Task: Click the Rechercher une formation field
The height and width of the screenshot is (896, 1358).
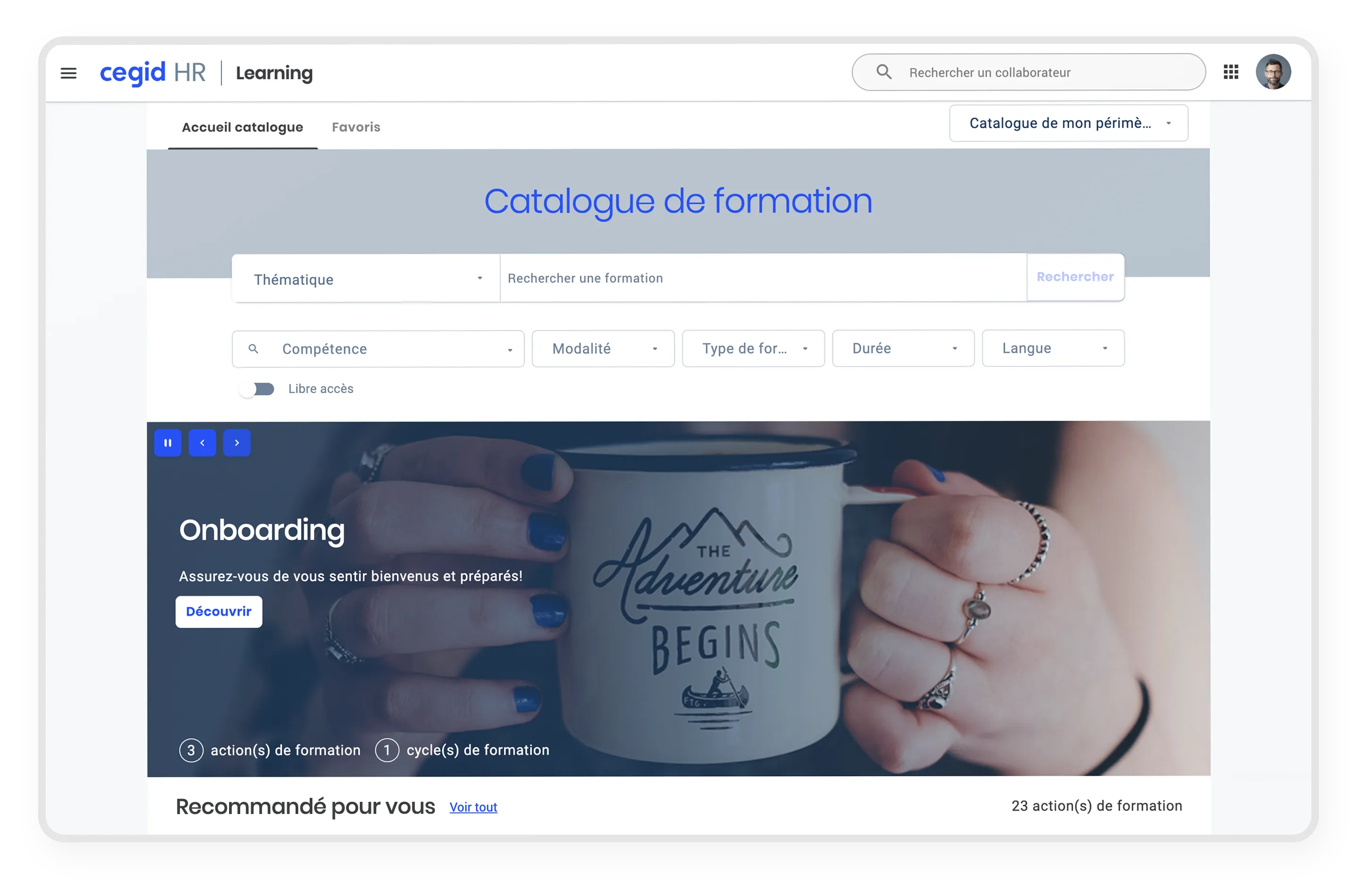Action: click(x=763, y=278)
